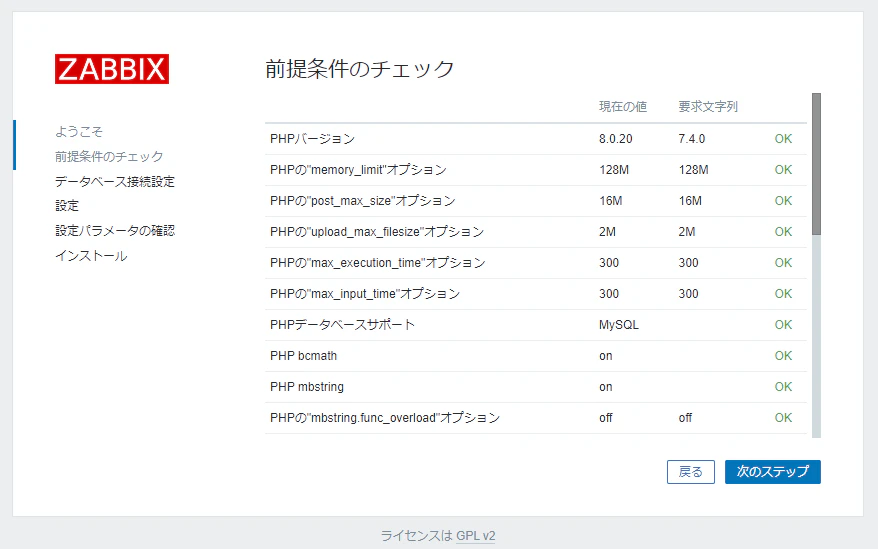Click the OK status for memory_limit

[x=783, y=170]
